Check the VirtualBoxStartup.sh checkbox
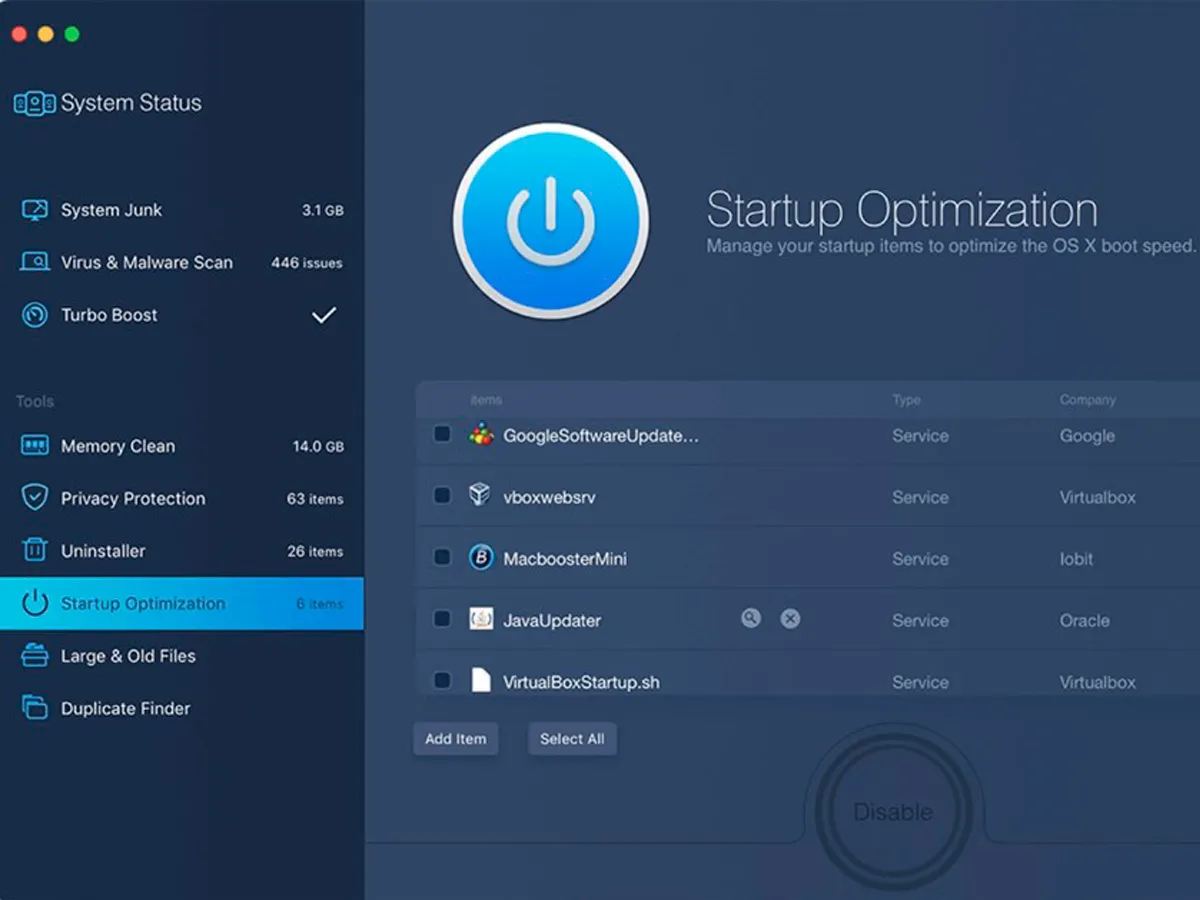This screenshot has height=900, width=1200. pyautogui.click(x=442, y=681)
